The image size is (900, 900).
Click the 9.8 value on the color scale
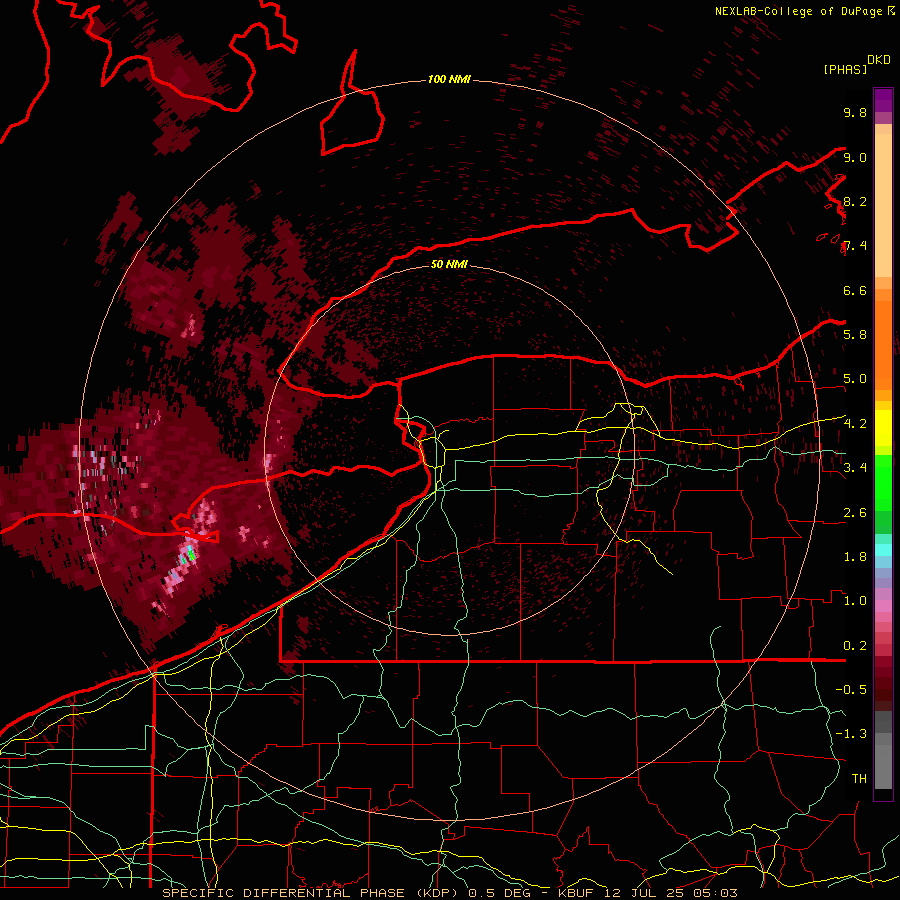click(855, 112)
